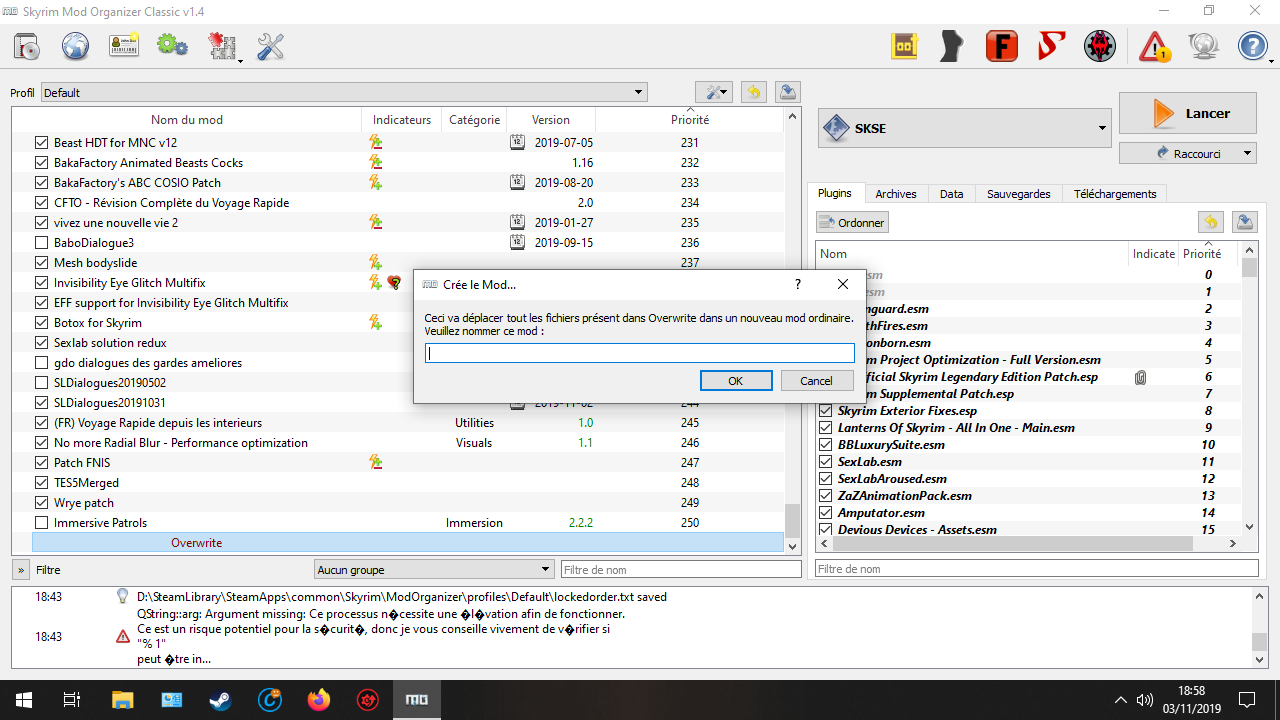Uncheck Amputator.esm plugin checkbox
The height and width of the screenshot is (720, 1280).
tap(826, 513)
